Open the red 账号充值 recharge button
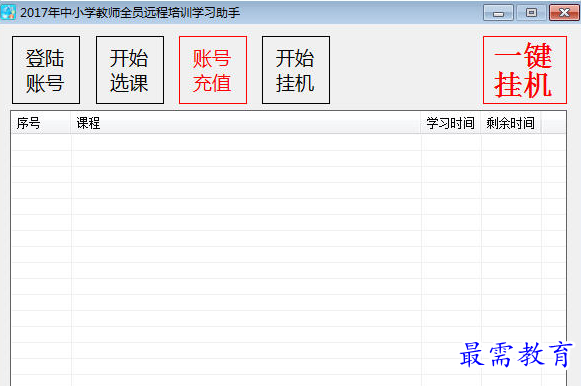Image resolution: width=581 pixels, height=386 pixels. tap(213, 70)
